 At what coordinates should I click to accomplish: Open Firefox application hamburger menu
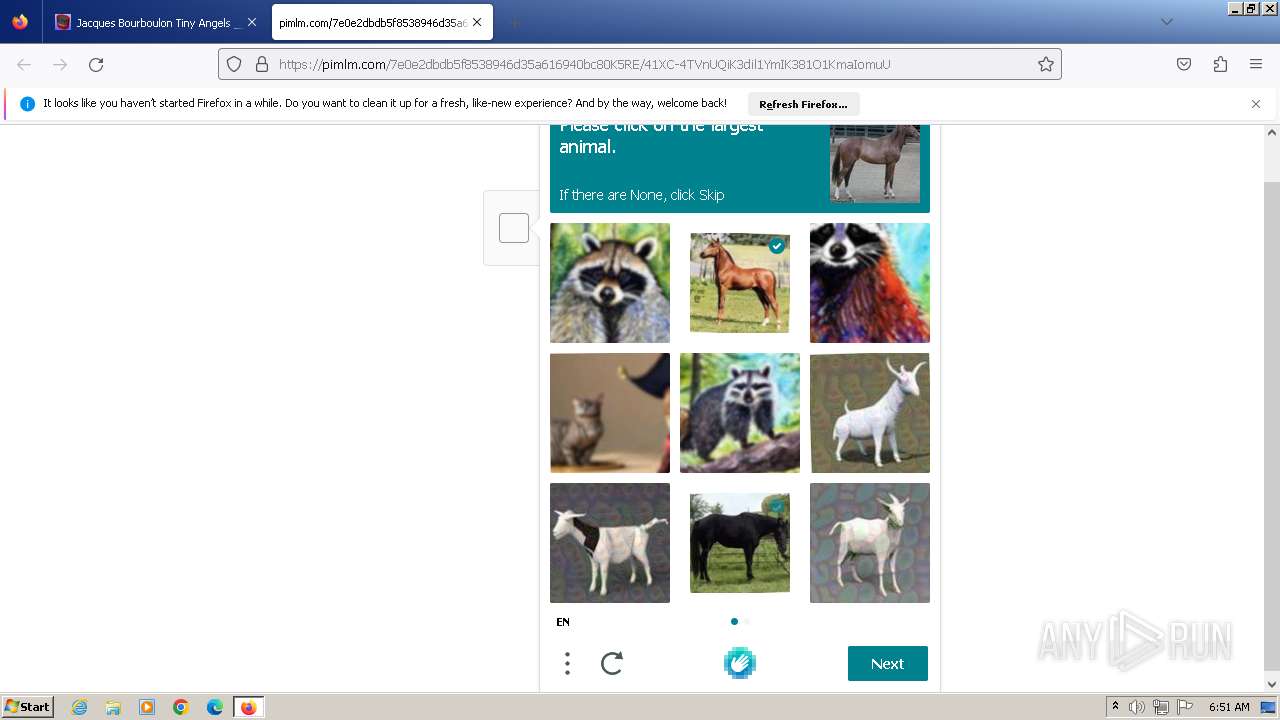[1256, 64]
